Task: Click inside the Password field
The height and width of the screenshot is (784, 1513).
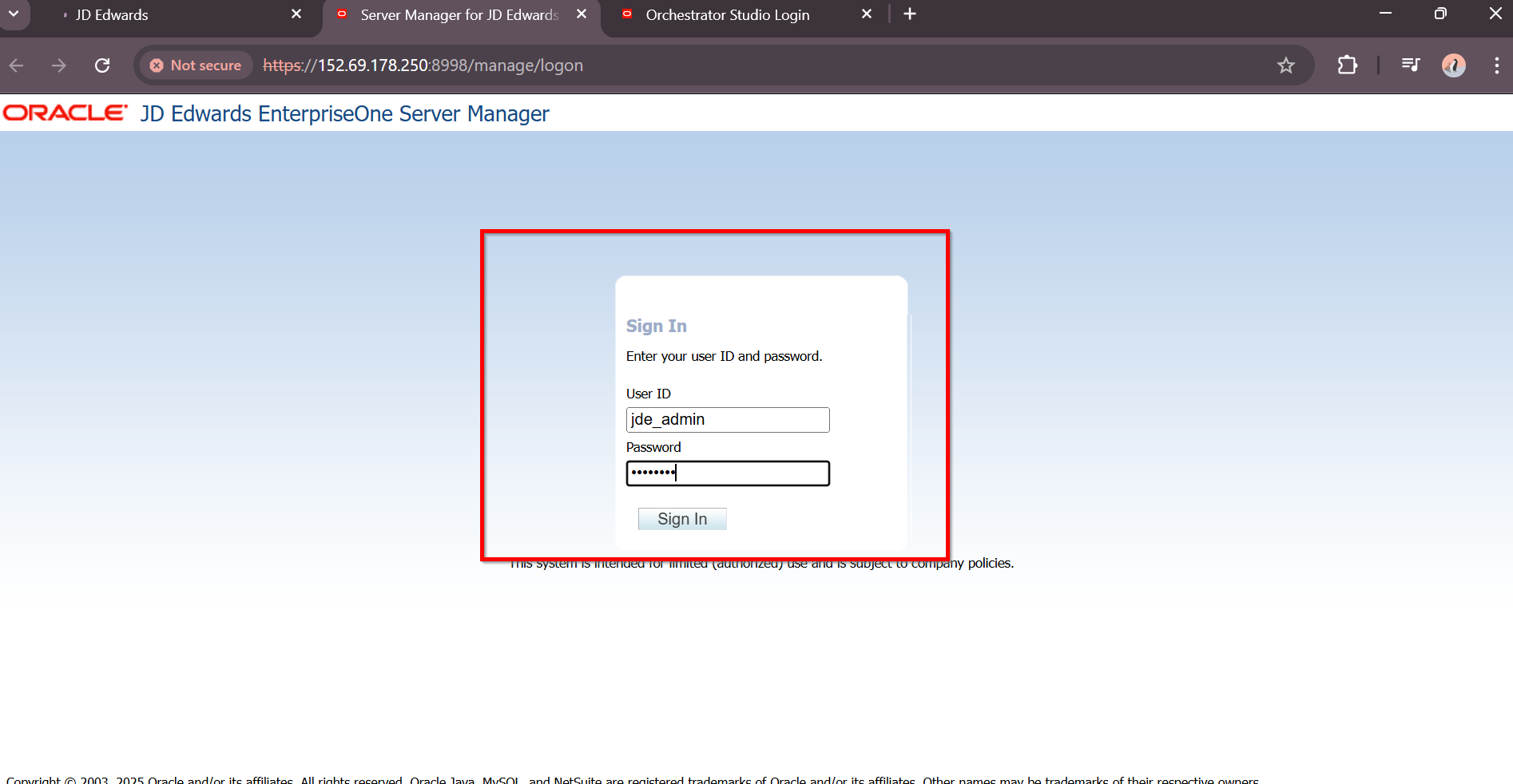Action: point(727,473)
